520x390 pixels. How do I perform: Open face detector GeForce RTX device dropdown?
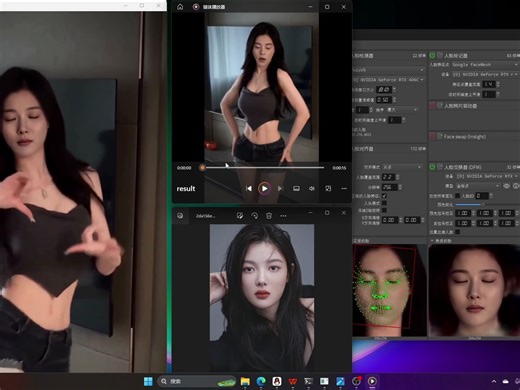(x=389, y=80)
